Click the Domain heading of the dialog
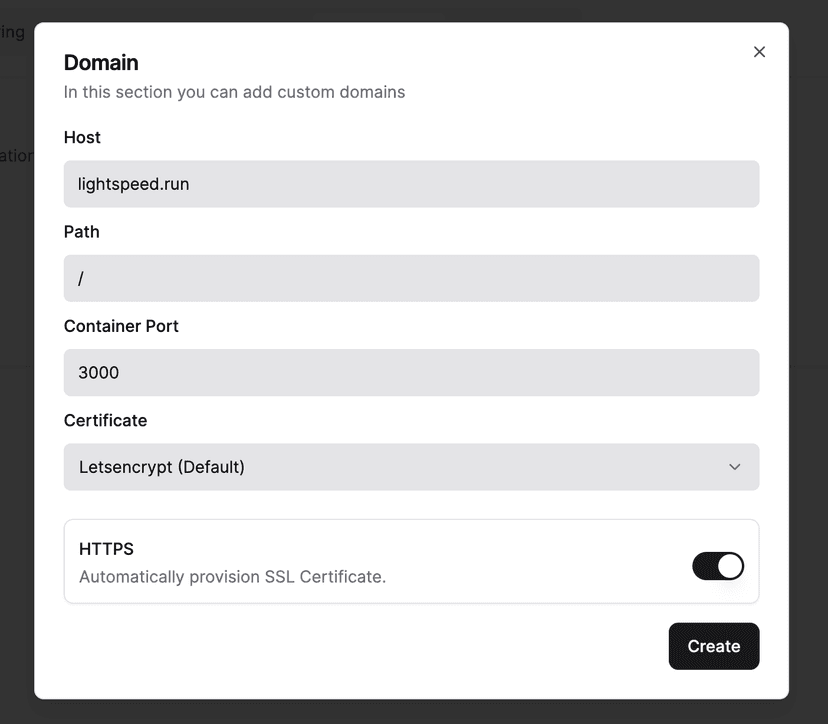This screenshot has width=828, height=724. tap(101, 62)
